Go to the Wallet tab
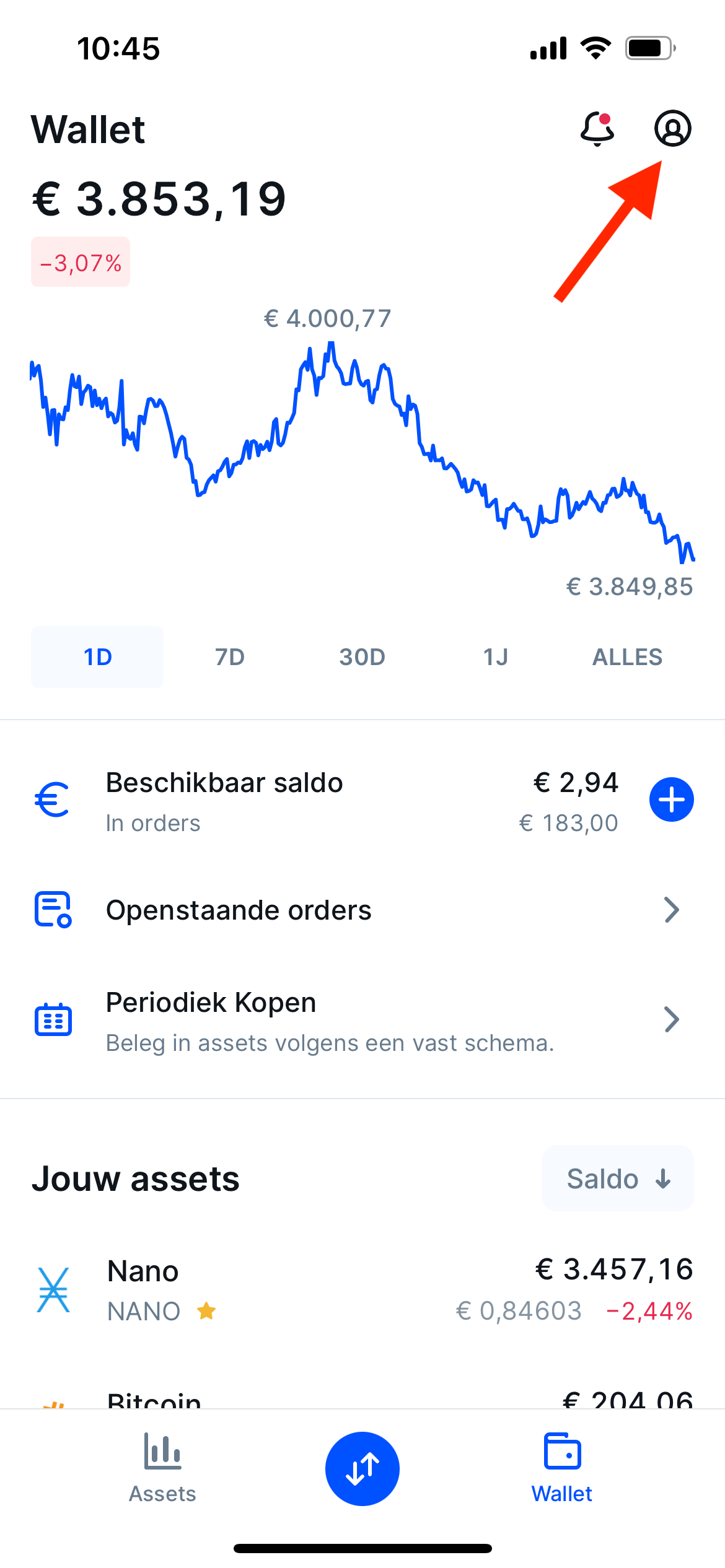This screenshot has height=1568, width=725. click(x=562, y=1468)
